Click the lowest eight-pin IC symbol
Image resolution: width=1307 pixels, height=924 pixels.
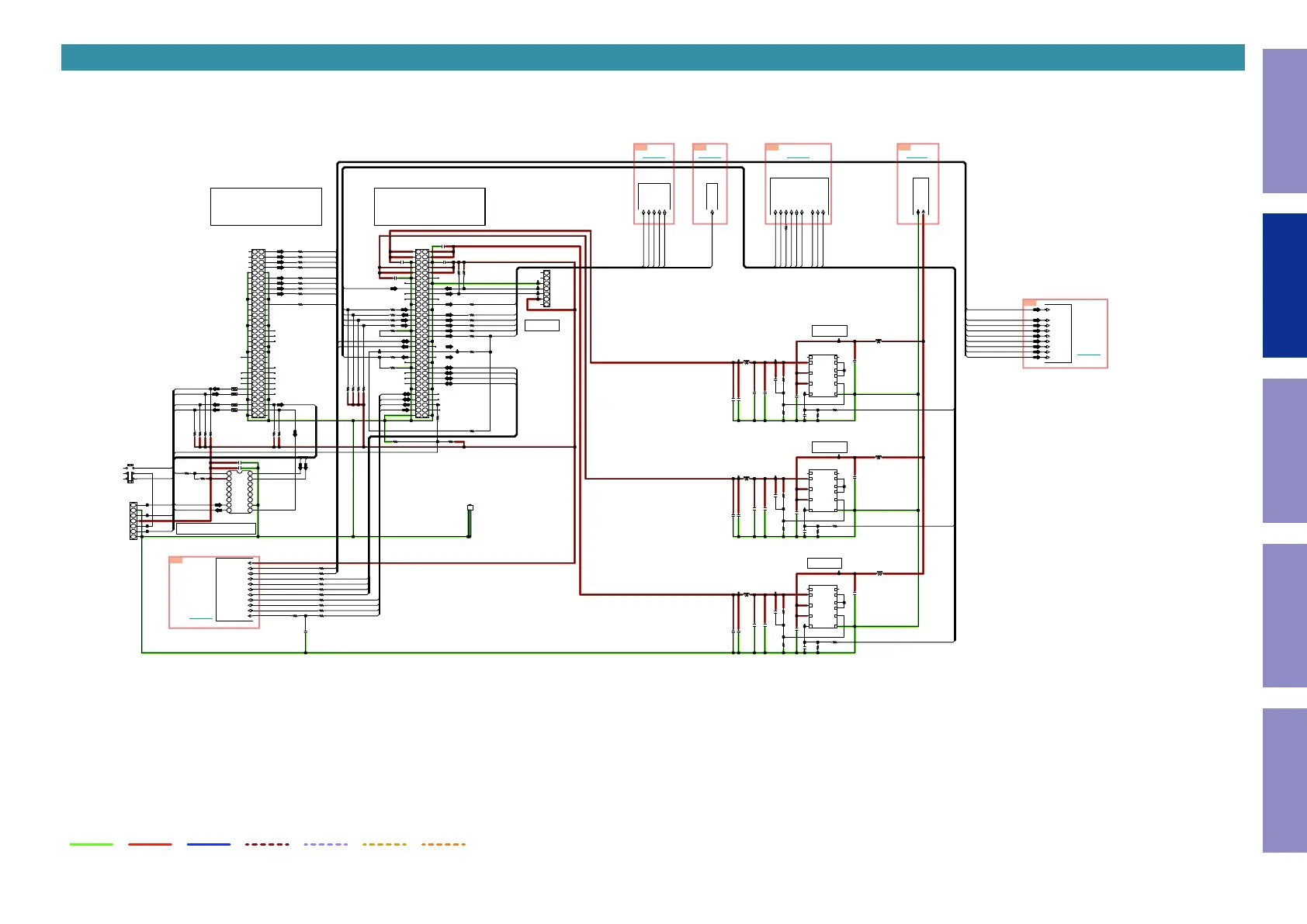(x=823, y=607)
